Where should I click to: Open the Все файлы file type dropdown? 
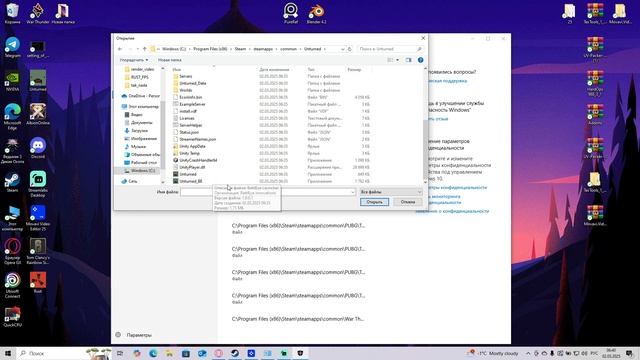tap(391, 192)
